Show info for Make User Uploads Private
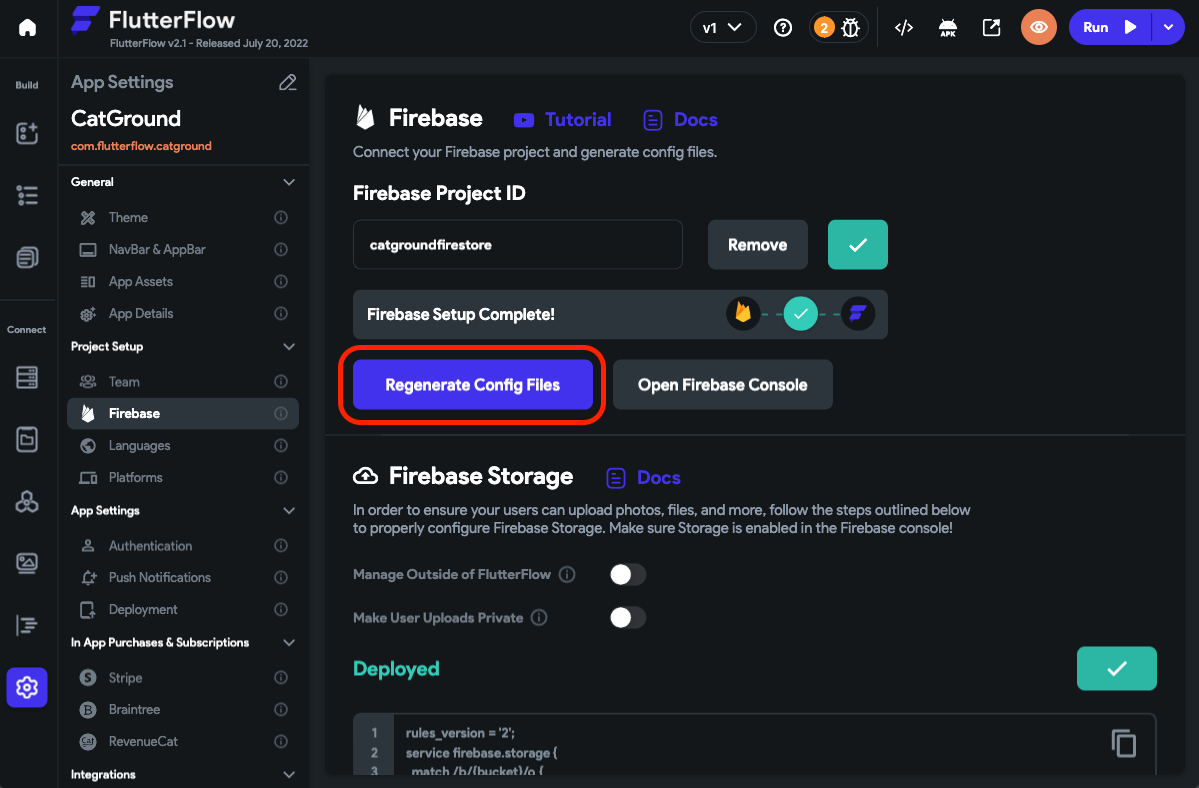 [x=539, y=618]
